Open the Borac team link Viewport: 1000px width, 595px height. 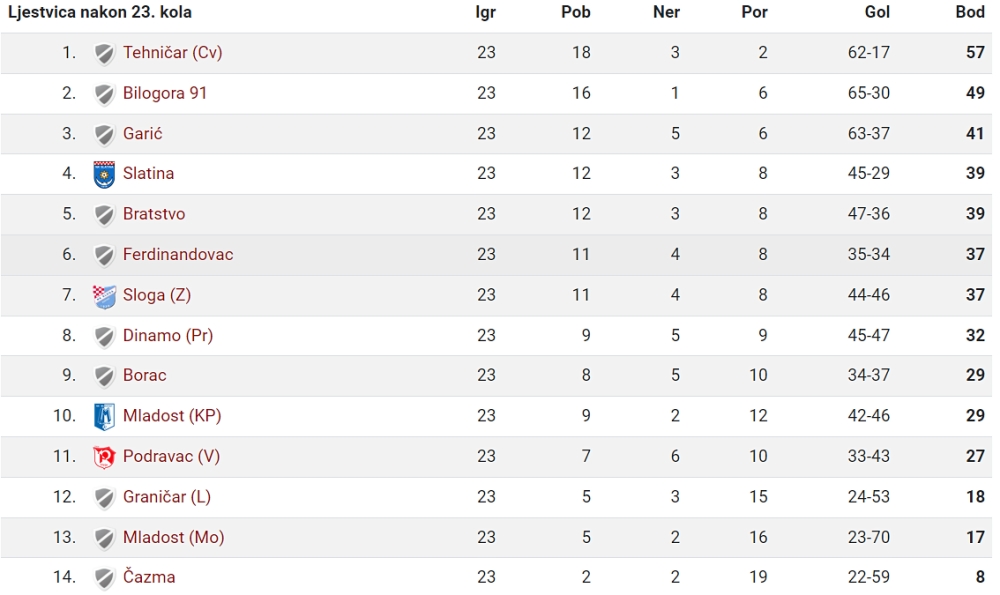144,375
